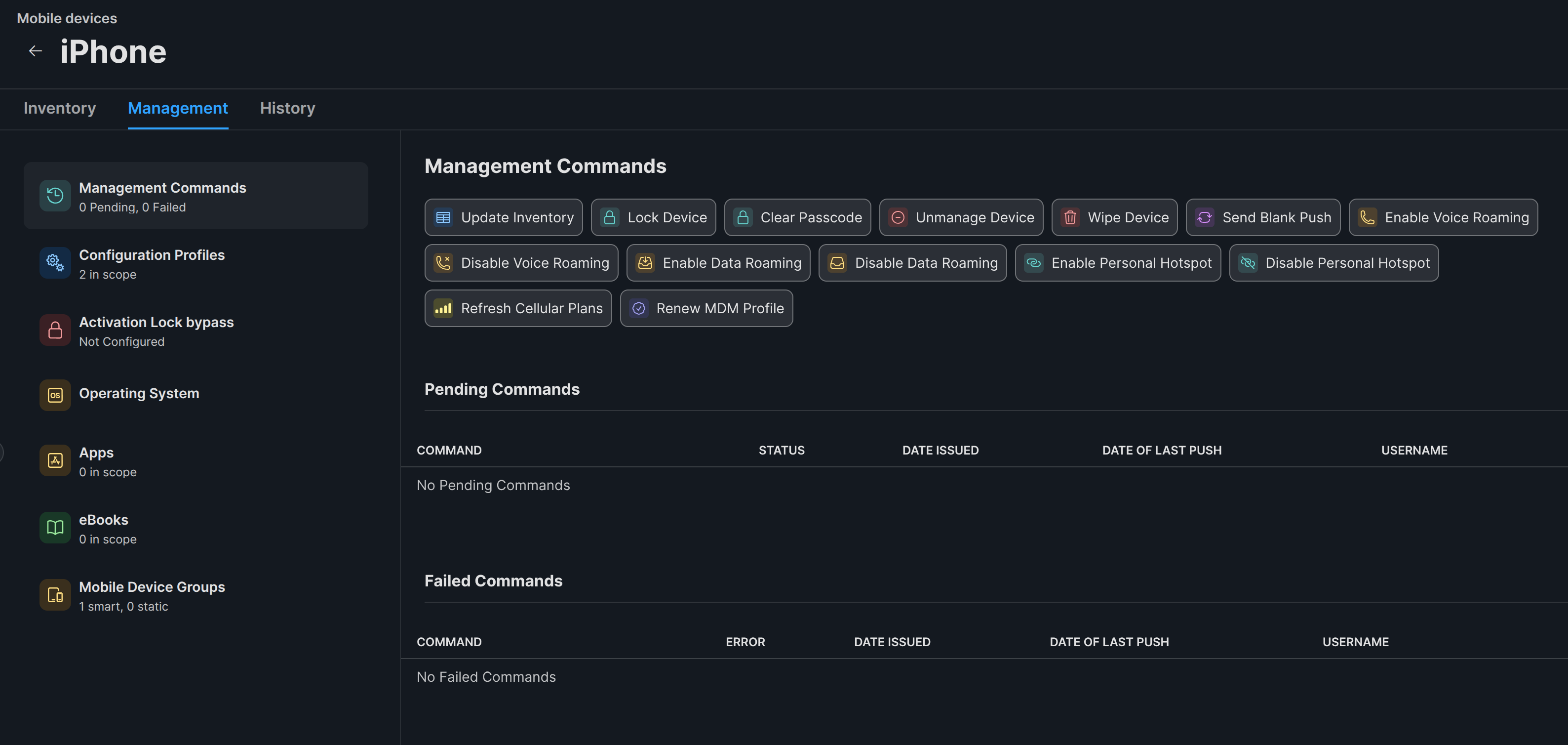Click the Enable Personal Hotspot link icon
This screenshot has width=1568, height=745.
pyautogui.click(x=1033, y=263)
